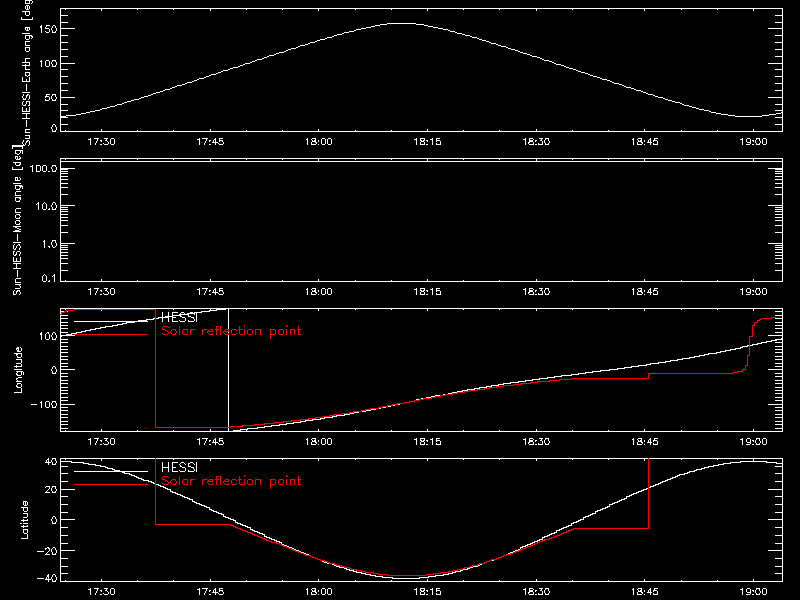Click the red legend line in Latitude plot
The height and width of the screenshot is (600, 800).
[111, 485]
